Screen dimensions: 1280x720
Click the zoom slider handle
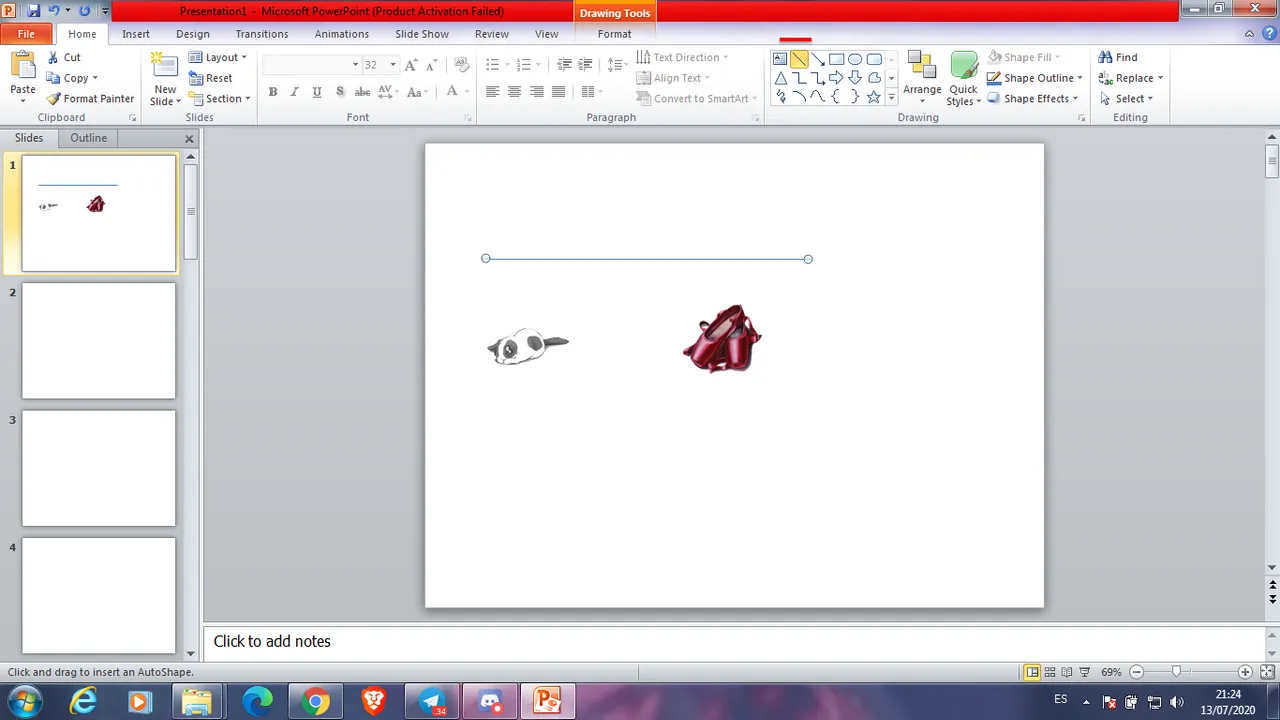[1177, 672]
